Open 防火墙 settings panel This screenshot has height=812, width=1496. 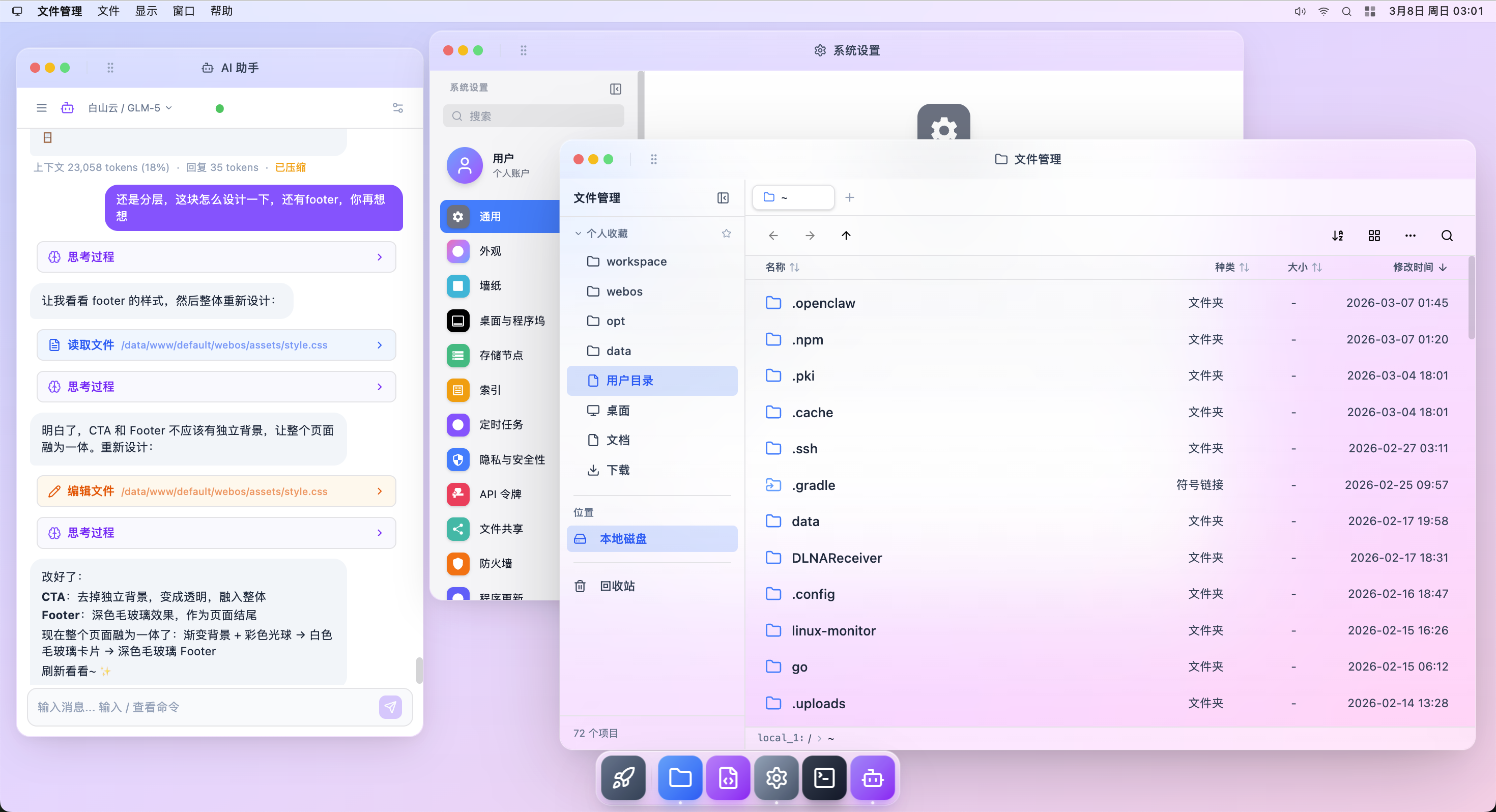(496, 563)
